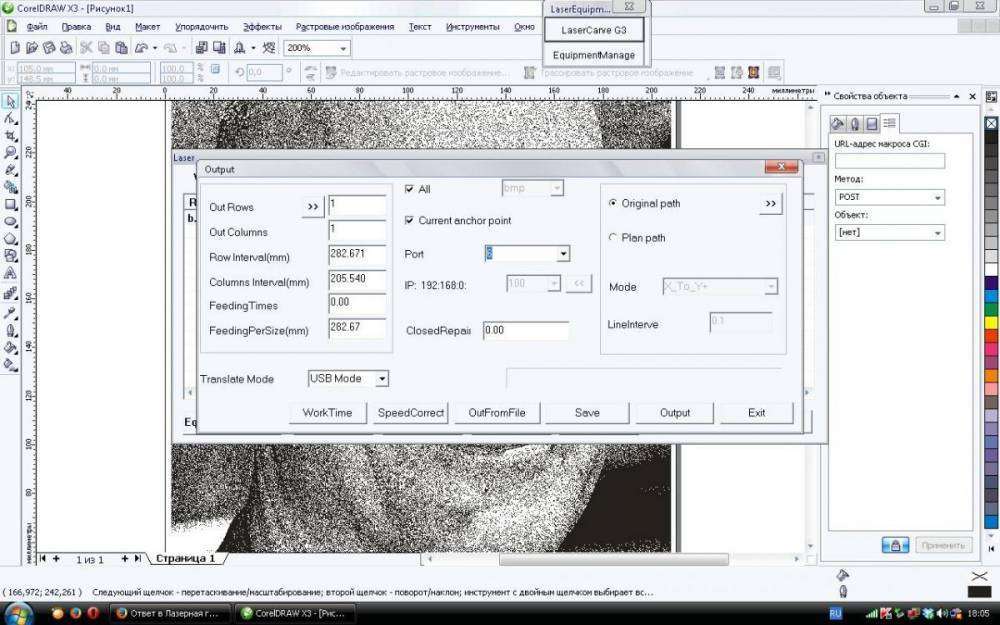Expand the Translate Mode USB Mode dropdown
Viewport: 1000px width, 625px height.
[382, 379]
